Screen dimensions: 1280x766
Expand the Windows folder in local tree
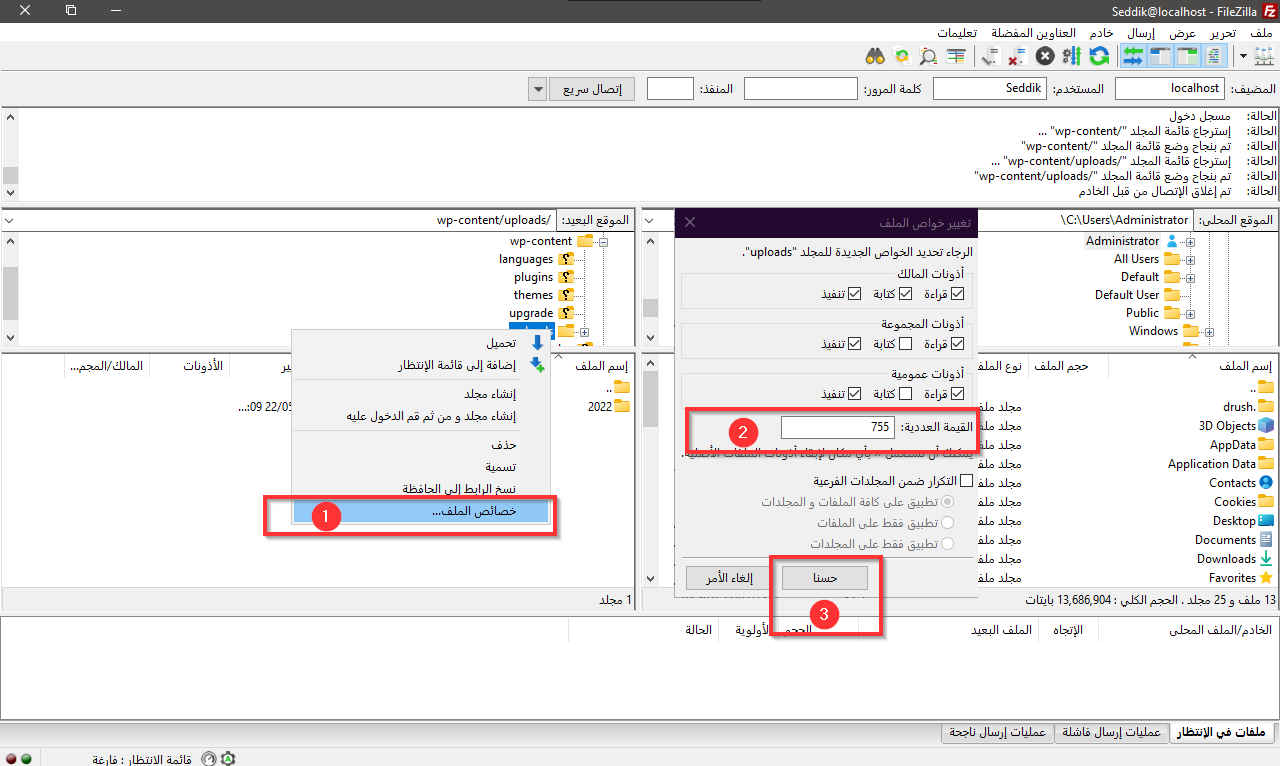[1209, 331]
